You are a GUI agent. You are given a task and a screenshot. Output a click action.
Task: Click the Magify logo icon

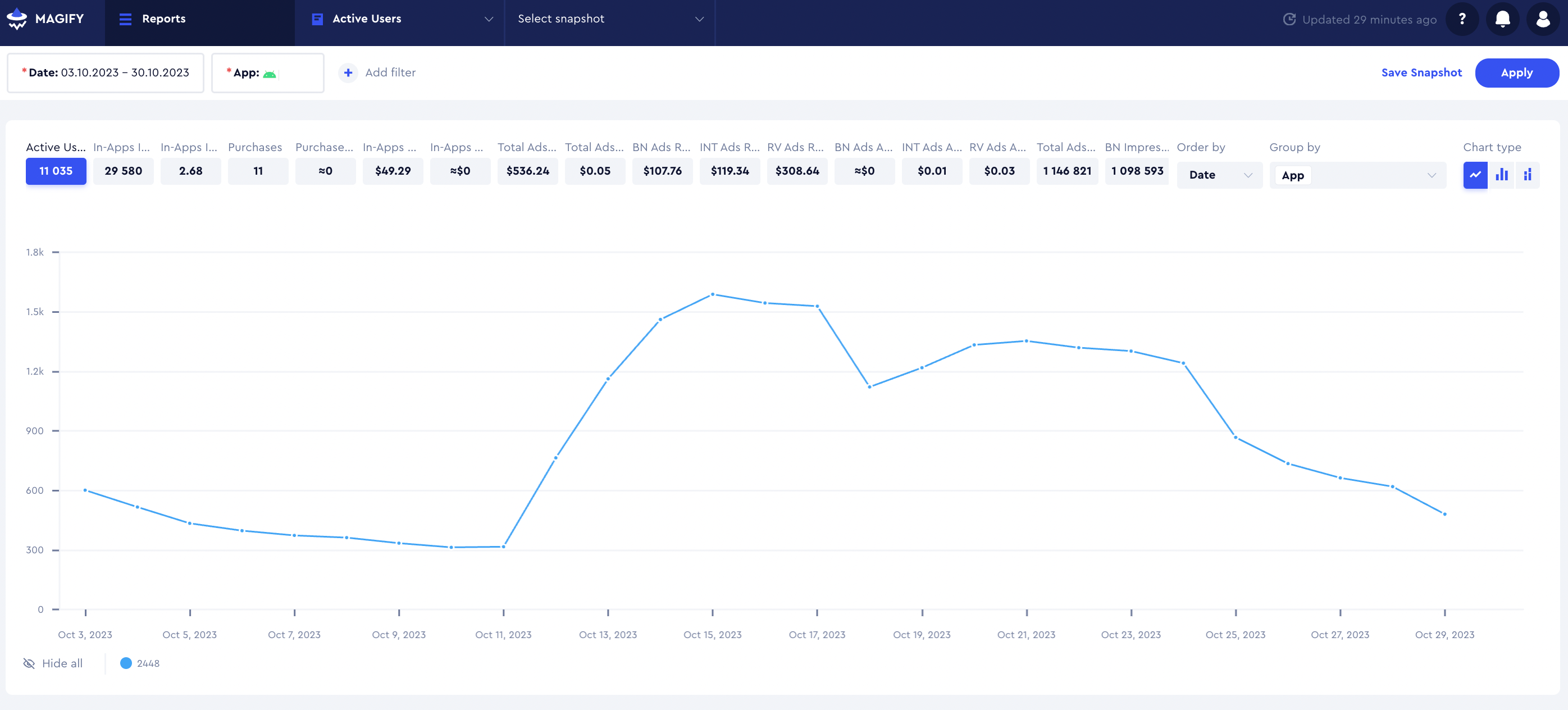16,19
